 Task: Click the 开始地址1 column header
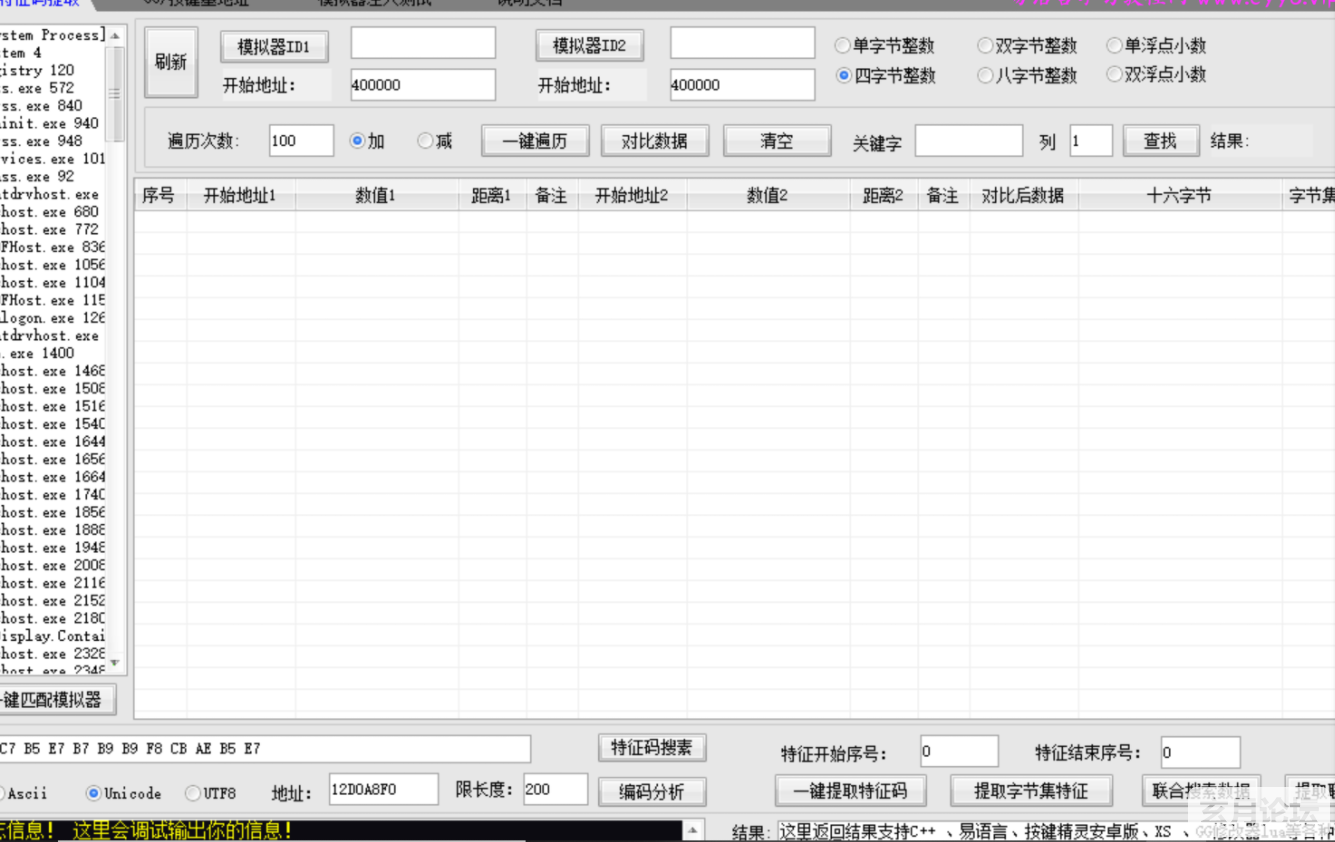pos(241,196)
